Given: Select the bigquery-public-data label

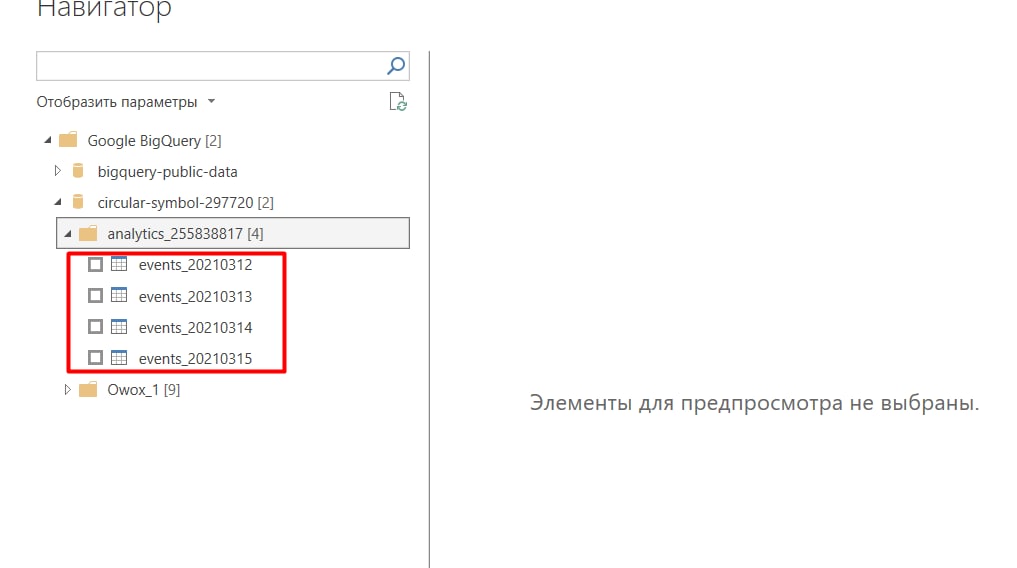Looking at the screenshot, I should (x=167, y=172).
